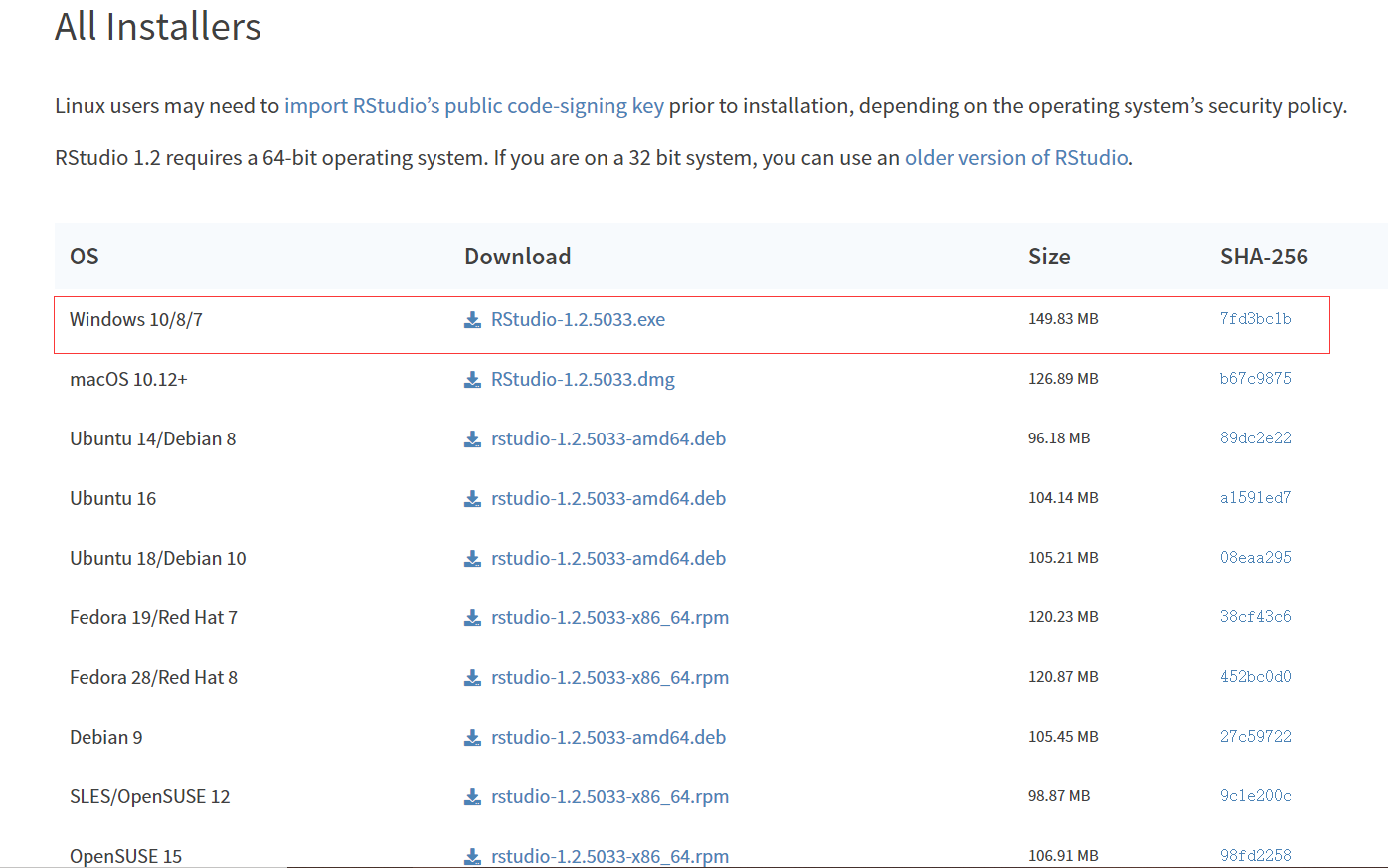Viewport: 1388px width, 868px height.
Task: Download the x86_64.rpm for Fedora 28/Red Hat 8
Action: (x=609, y=678)
